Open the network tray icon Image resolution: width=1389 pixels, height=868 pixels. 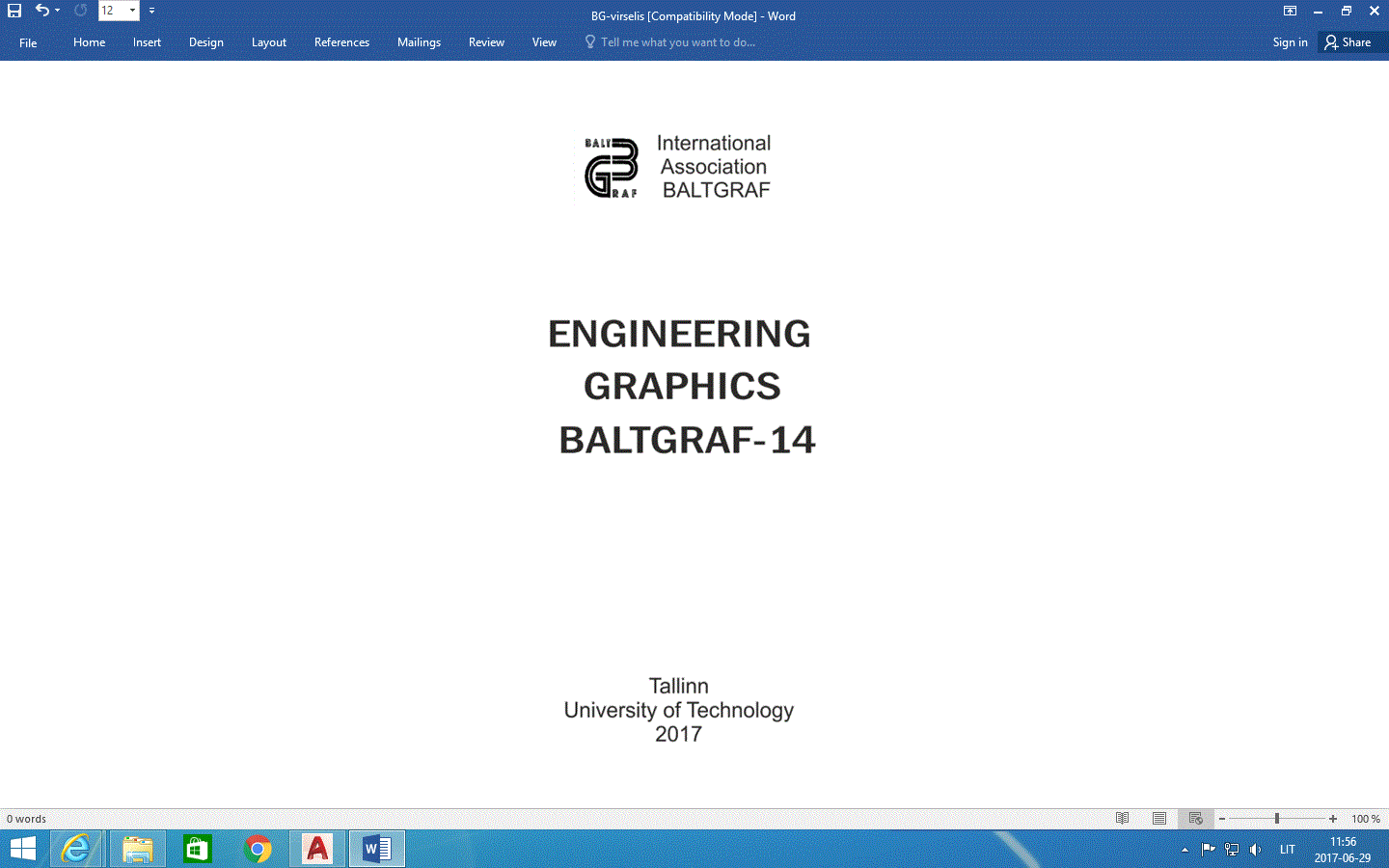tap(1232, 850)
